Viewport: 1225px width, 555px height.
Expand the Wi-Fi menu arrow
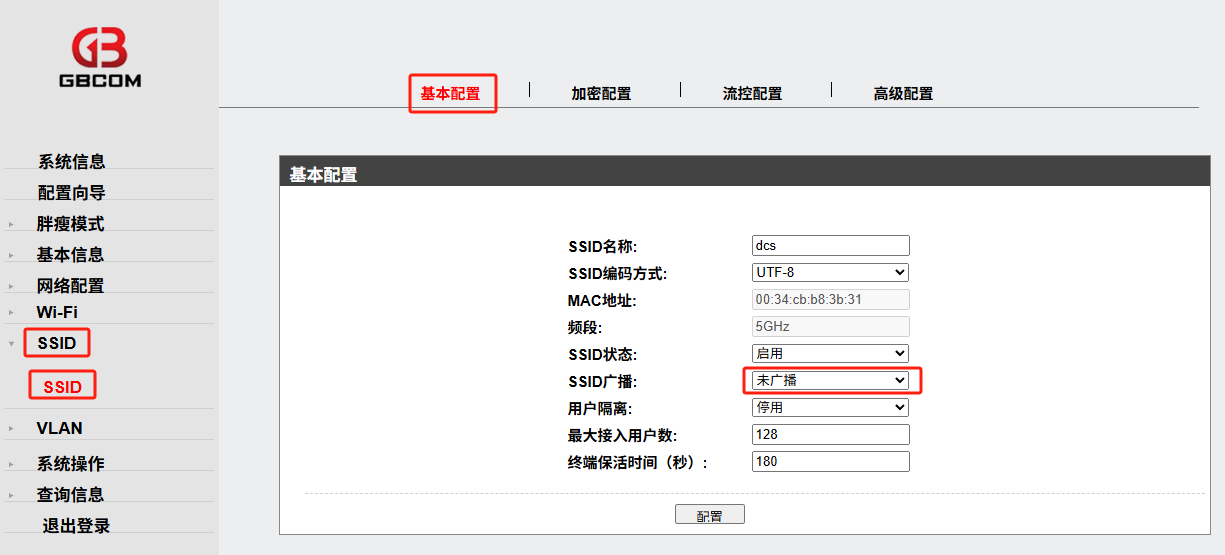pyautogui.click(x=11, y=313)
